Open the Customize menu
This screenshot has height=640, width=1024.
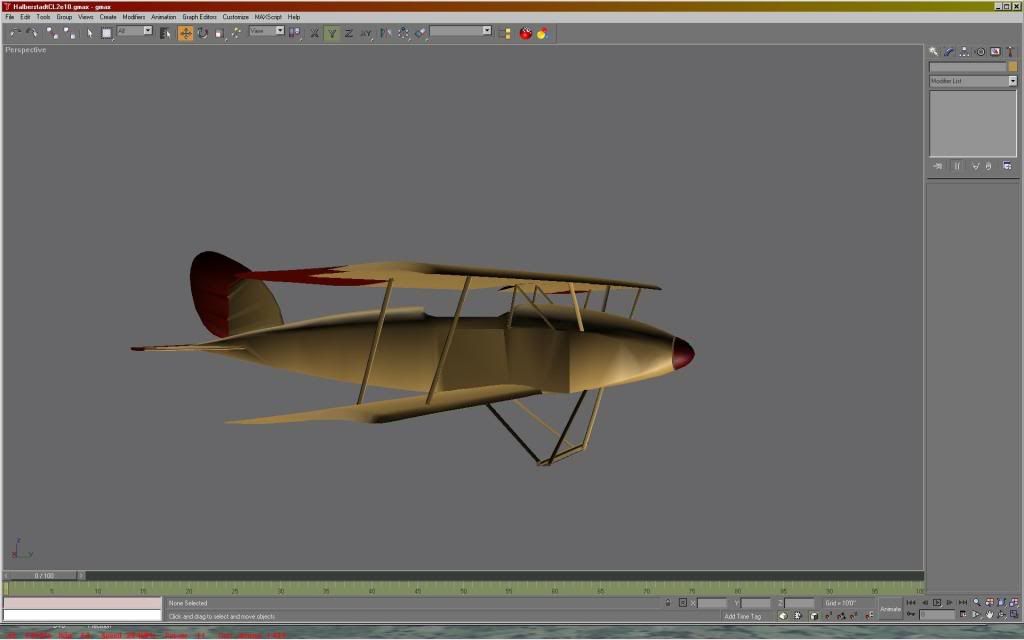tap(235, 17)
